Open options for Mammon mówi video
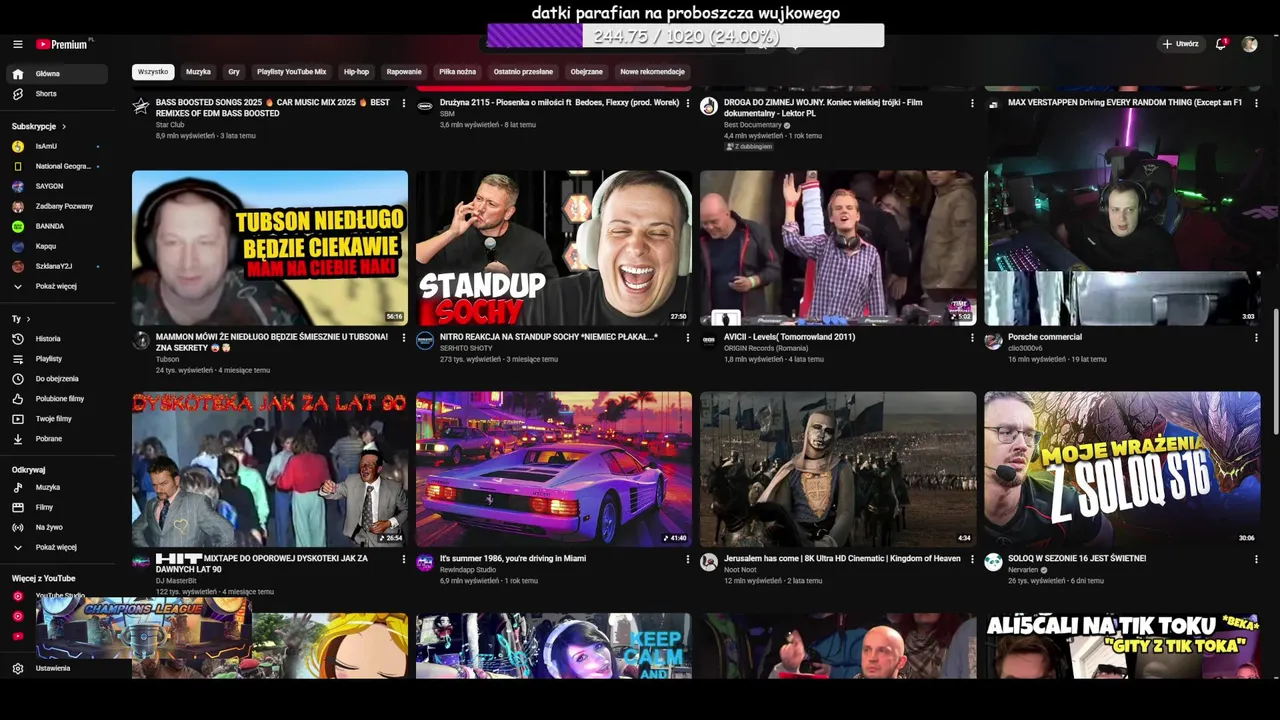1280x720 pixels. pos(403,338)
